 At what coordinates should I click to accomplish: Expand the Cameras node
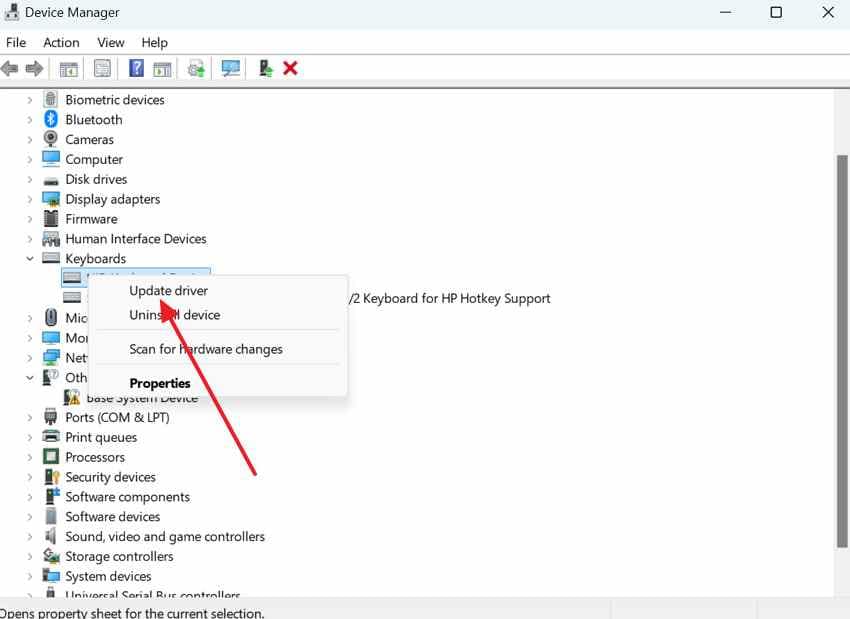pos(30,140)
